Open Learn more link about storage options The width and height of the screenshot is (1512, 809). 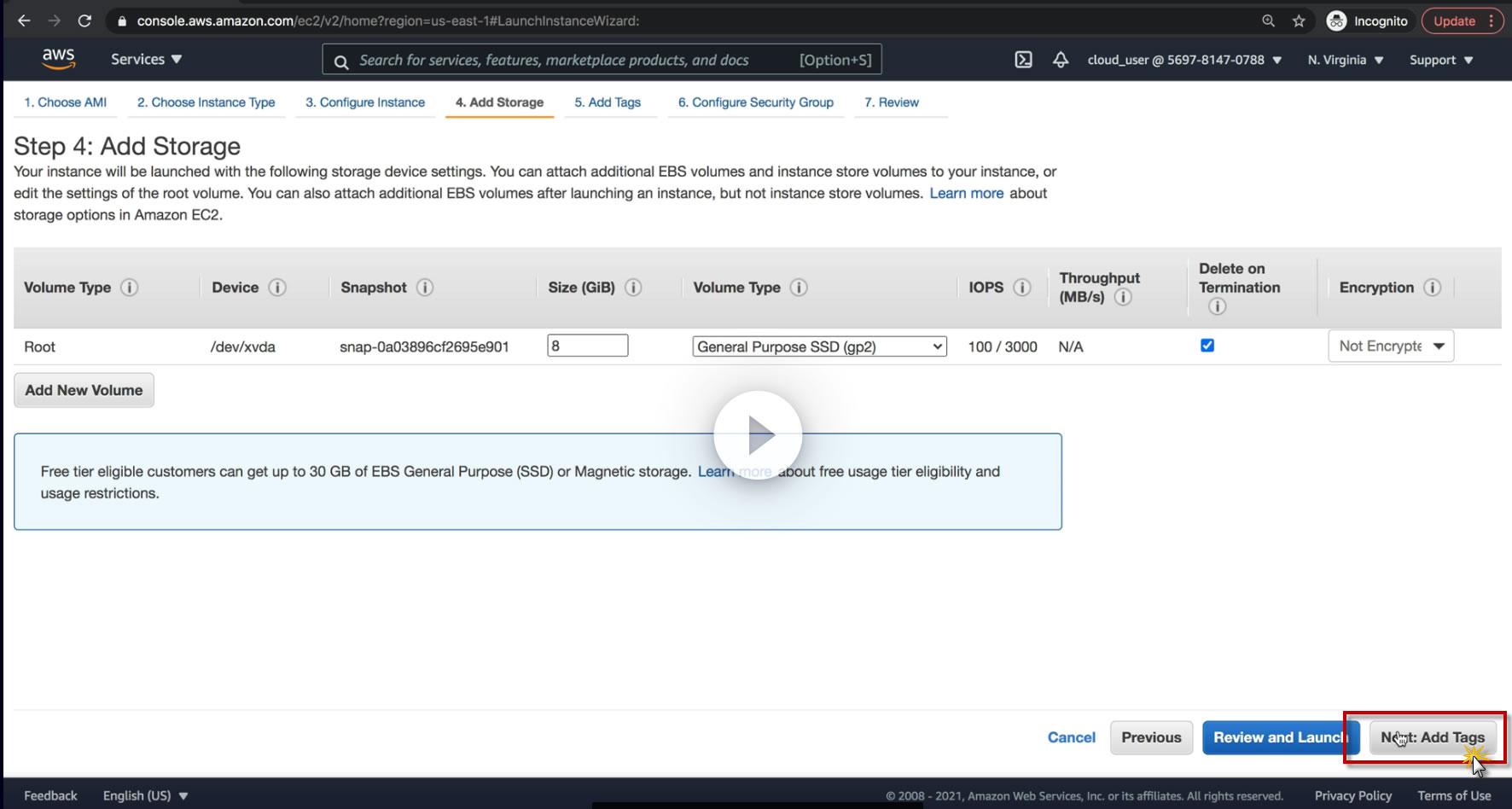tap(966, 193)
